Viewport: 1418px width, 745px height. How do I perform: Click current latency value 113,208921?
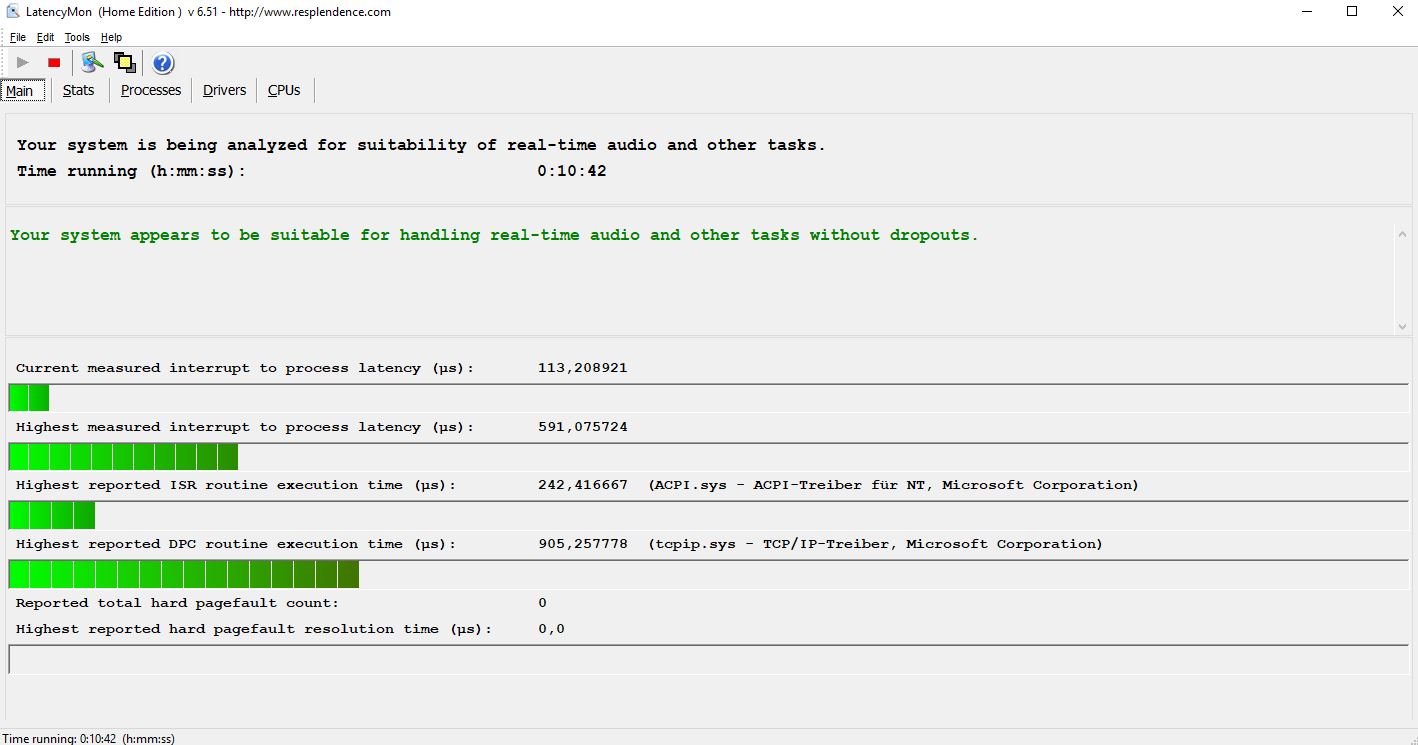[x=583, y=368]
